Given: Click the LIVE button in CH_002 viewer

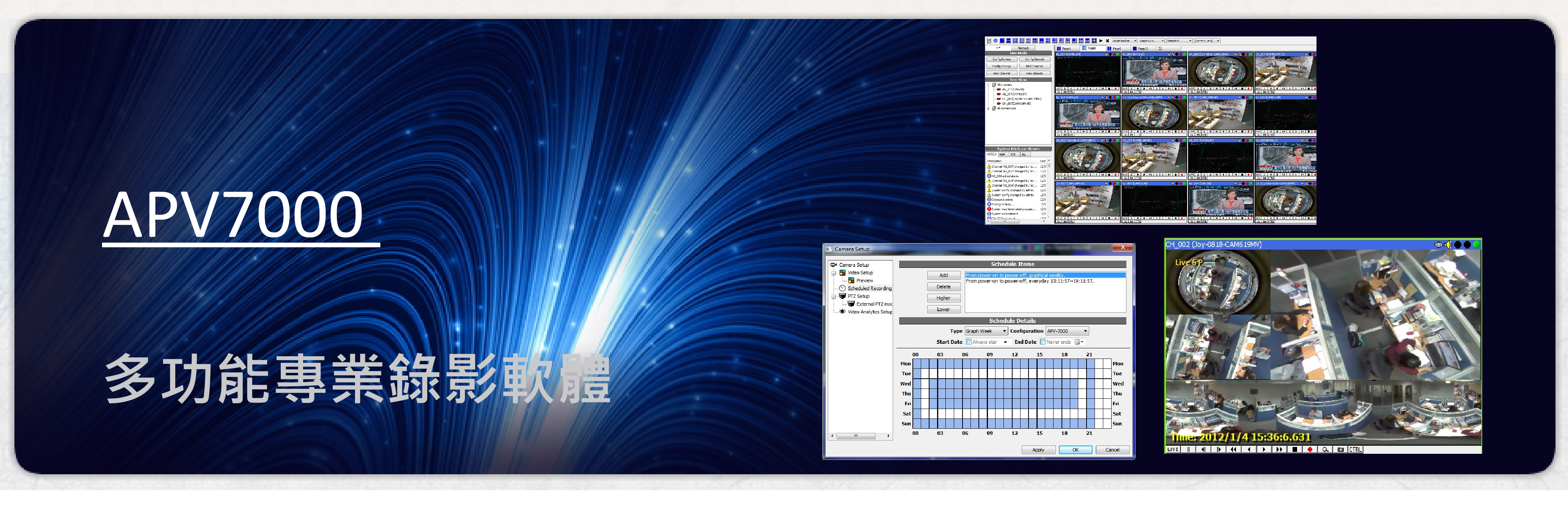Looking at the screenshot, I should click(1173, 450).
